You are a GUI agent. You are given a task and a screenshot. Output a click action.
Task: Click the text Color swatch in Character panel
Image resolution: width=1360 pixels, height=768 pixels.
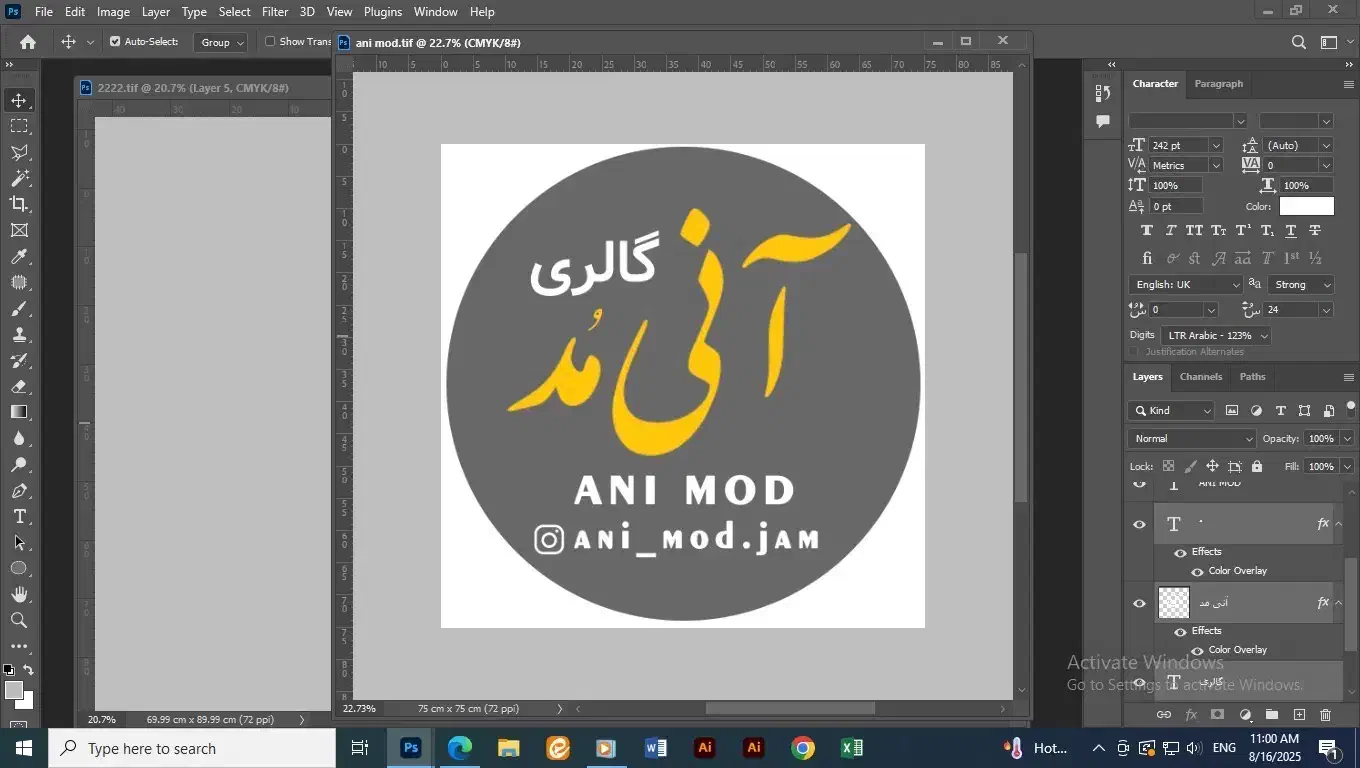(x=1306, y=206)
